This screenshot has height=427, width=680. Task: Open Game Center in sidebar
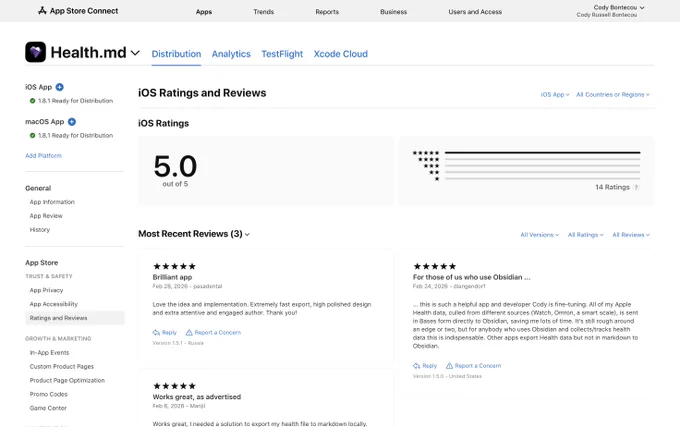coord(48,408)
